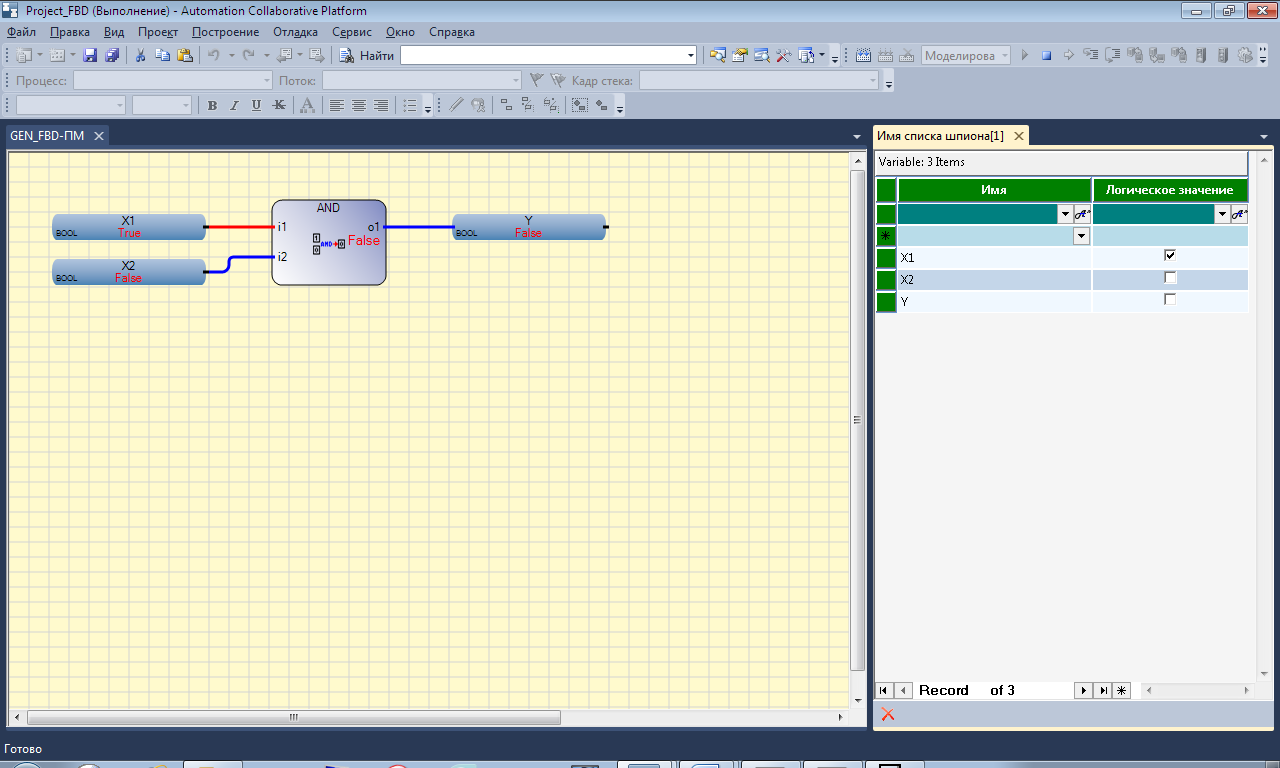Click inside the Найти search field

[x=542, y=56]
